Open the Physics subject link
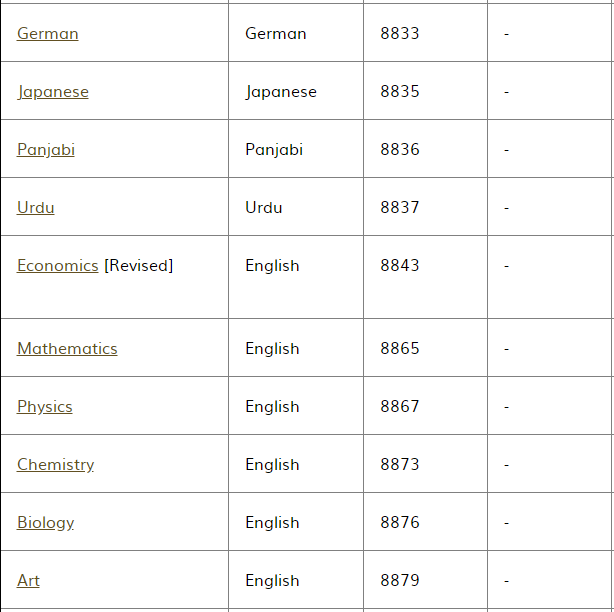This screenshot has height=612, width=614. click(x=45, y=406)
